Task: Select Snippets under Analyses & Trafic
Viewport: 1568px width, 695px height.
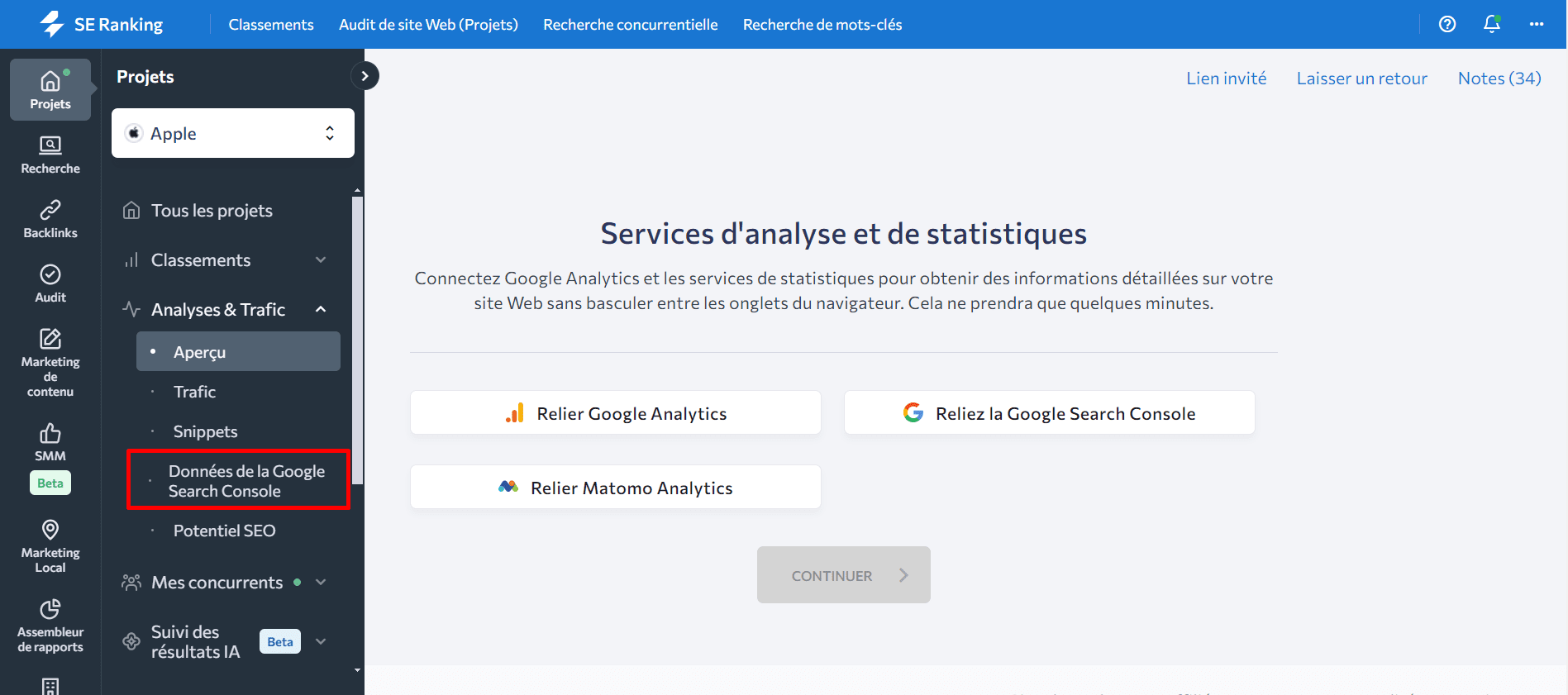Action: click(205, 431)
